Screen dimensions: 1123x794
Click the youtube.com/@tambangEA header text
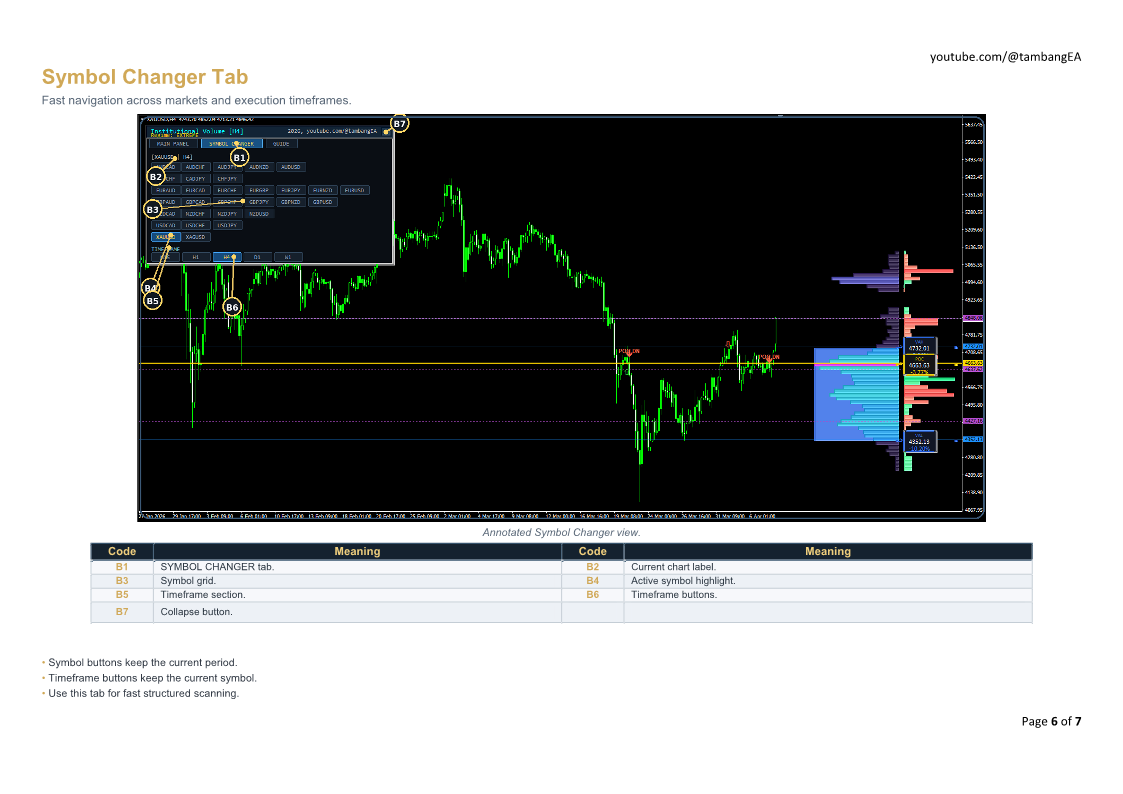click(1006, 57)
